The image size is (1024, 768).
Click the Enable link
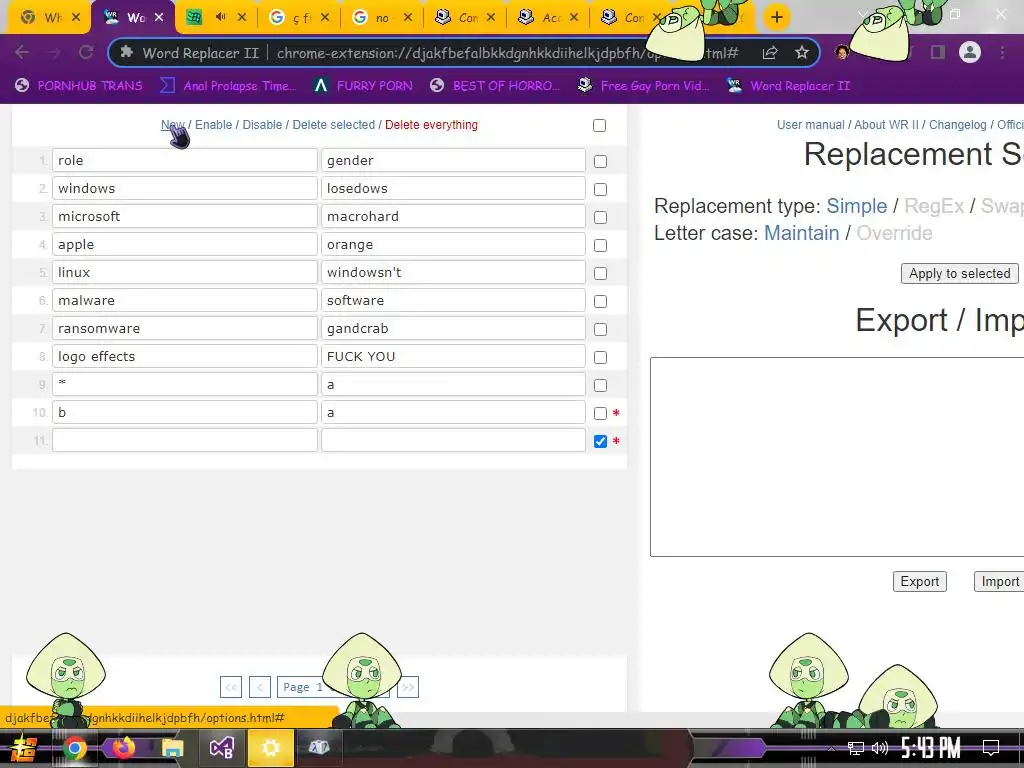pyautogui.click(x=214, y=125)
